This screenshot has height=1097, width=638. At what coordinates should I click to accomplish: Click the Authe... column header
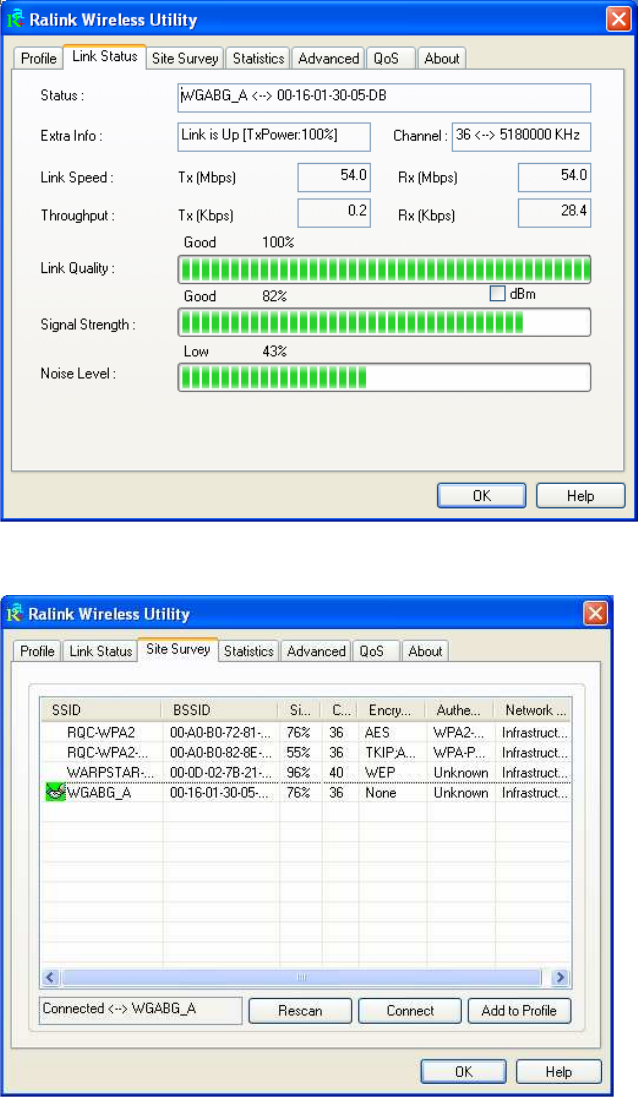click(460, 710)
